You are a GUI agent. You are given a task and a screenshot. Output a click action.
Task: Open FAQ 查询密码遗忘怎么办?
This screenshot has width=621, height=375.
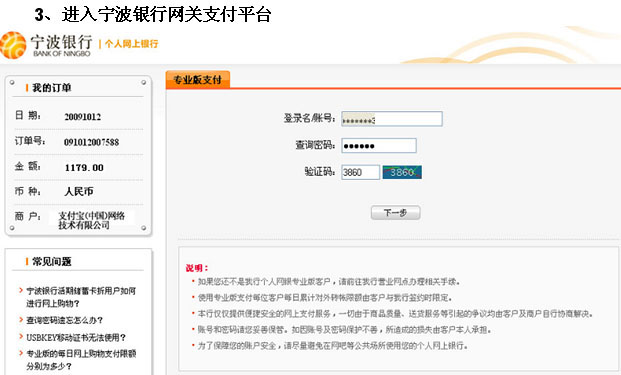(x=65, y=320)
